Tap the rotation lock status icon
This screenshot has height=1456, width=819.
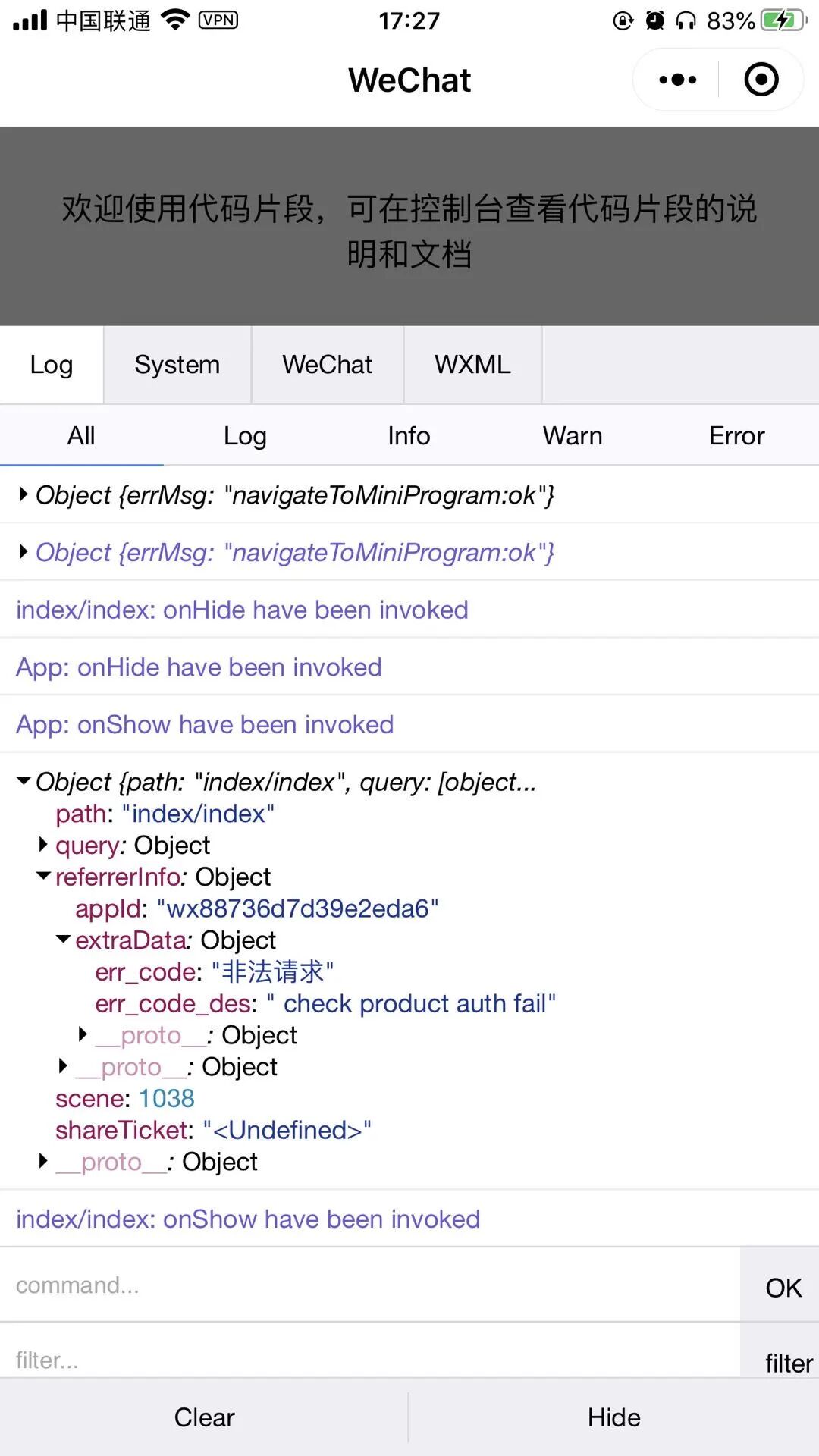point(623,20)
